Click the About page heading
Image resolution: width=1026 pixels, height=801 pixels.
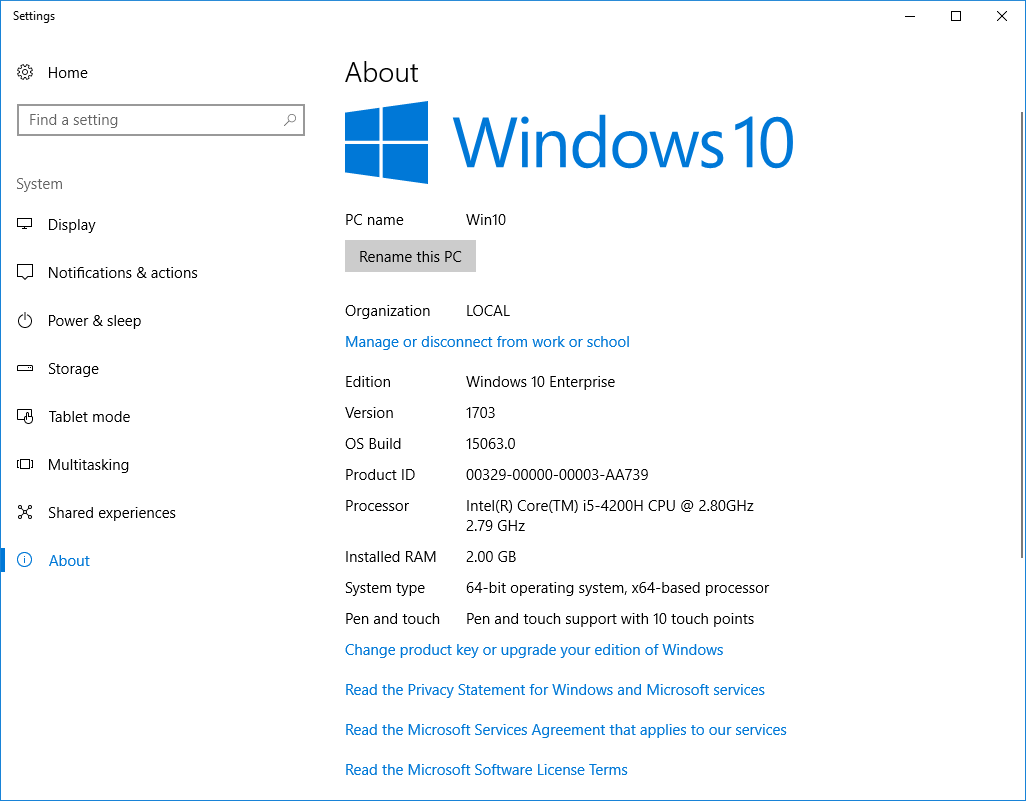381,72
